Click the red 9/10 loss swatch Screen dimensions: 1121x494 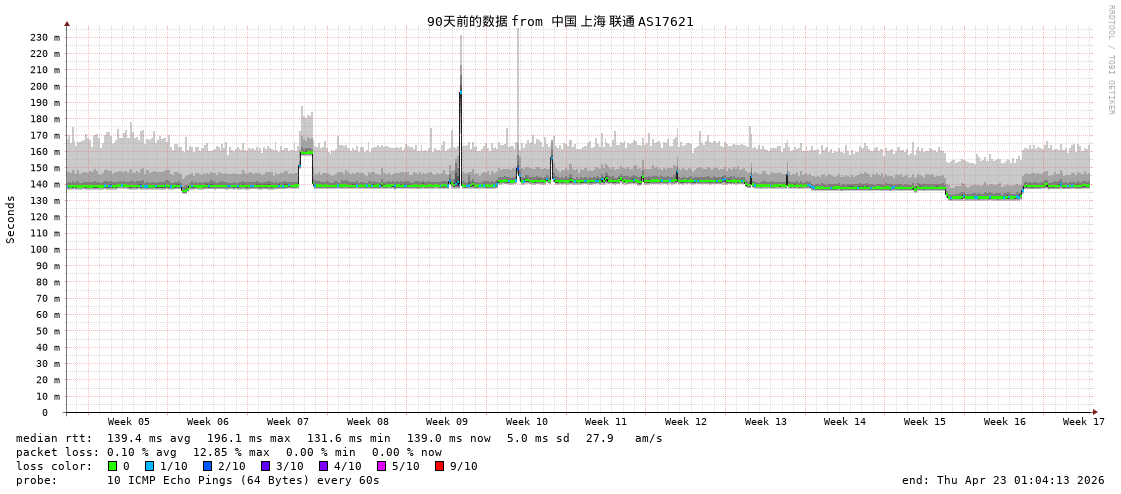point(440,466)
